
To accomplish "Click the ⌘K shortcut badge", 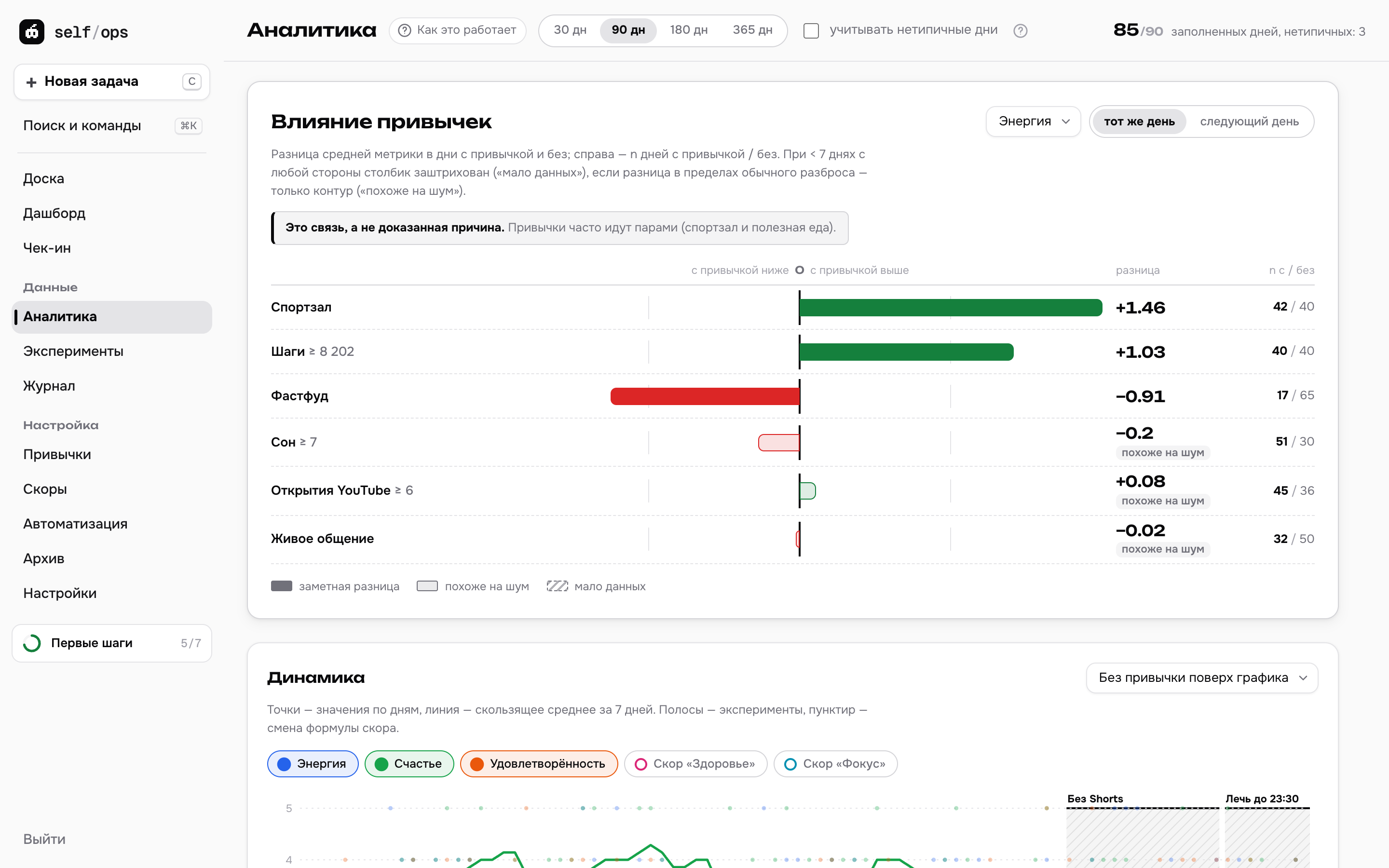I will tap(188, 126).
